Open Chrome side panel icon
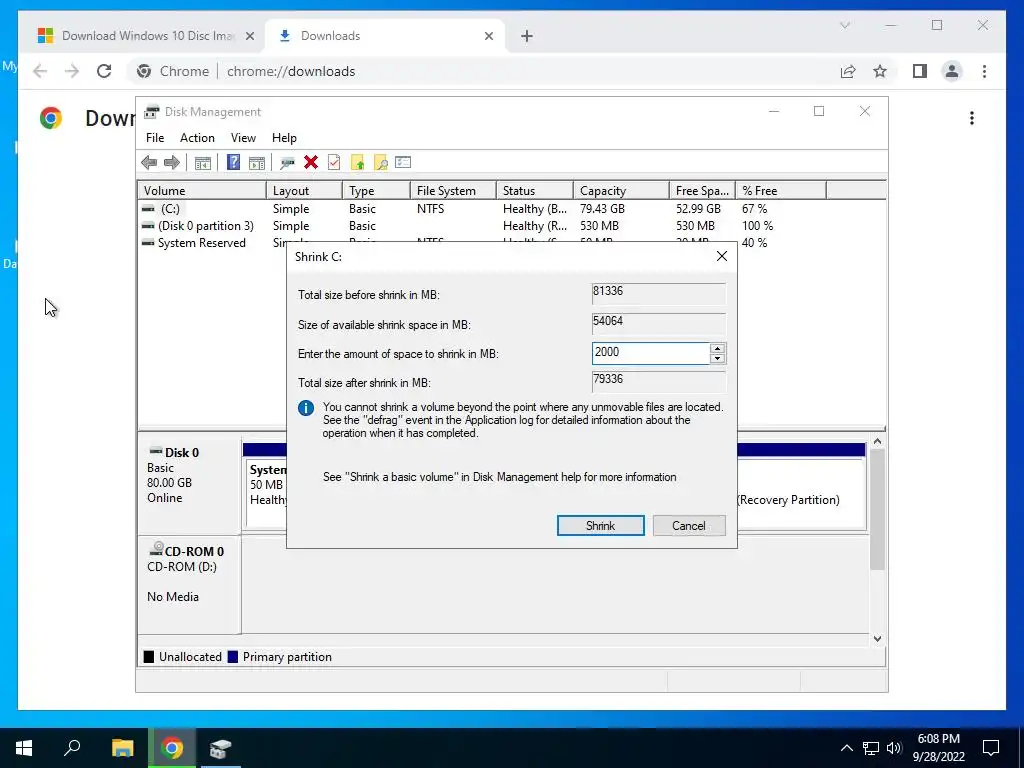The height and width of the screenshot is (768, 1024). coord(920,71)
